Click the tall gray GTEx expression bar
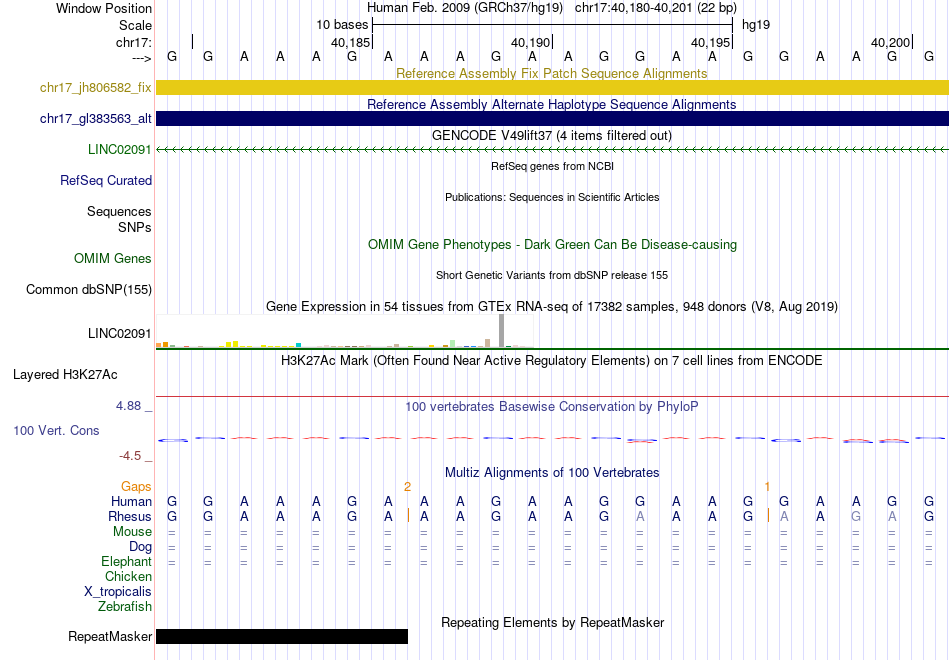The height and width of the screenshot is (660, 950). tap(501, 331)
